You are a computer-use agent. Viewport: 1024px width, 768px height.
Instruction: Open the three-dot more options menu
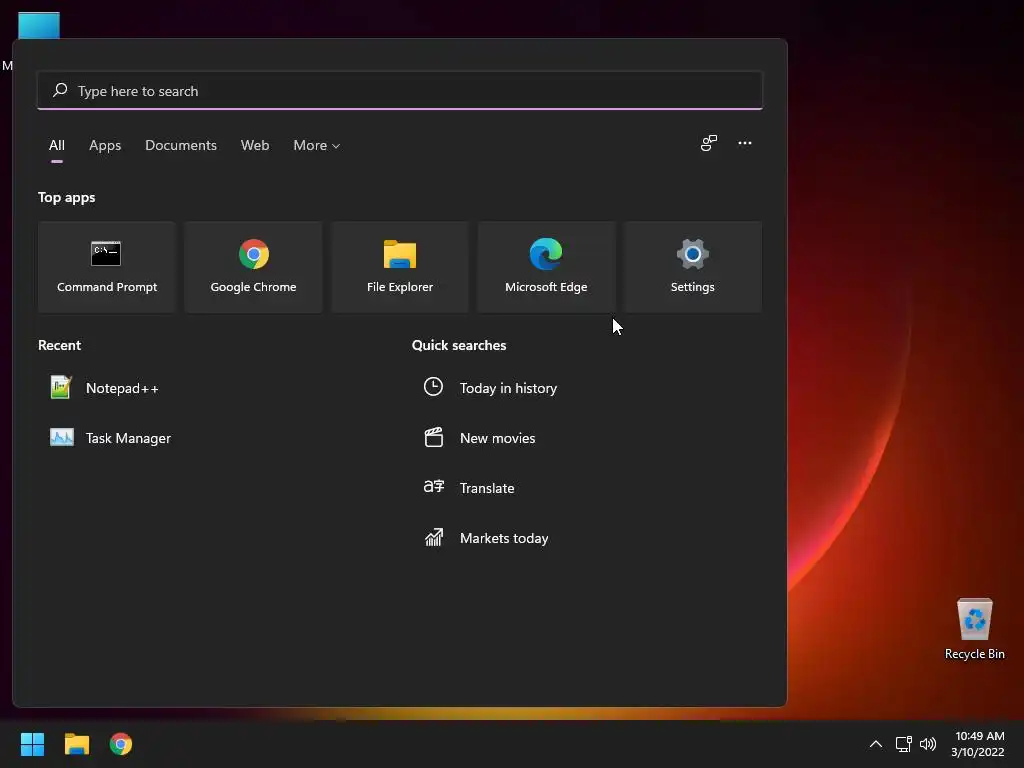coord(744,143)
